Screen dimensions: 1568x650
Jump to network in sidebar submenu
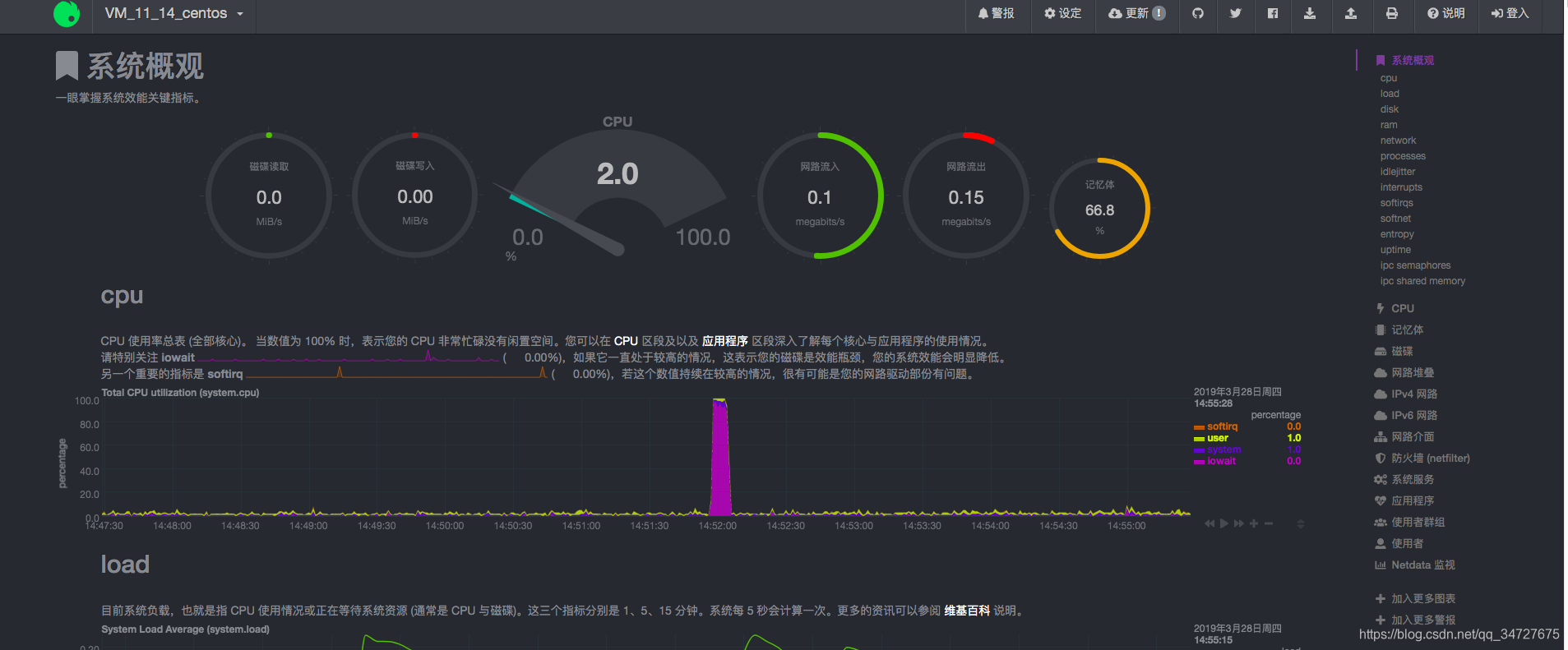tap(1398, 141)
